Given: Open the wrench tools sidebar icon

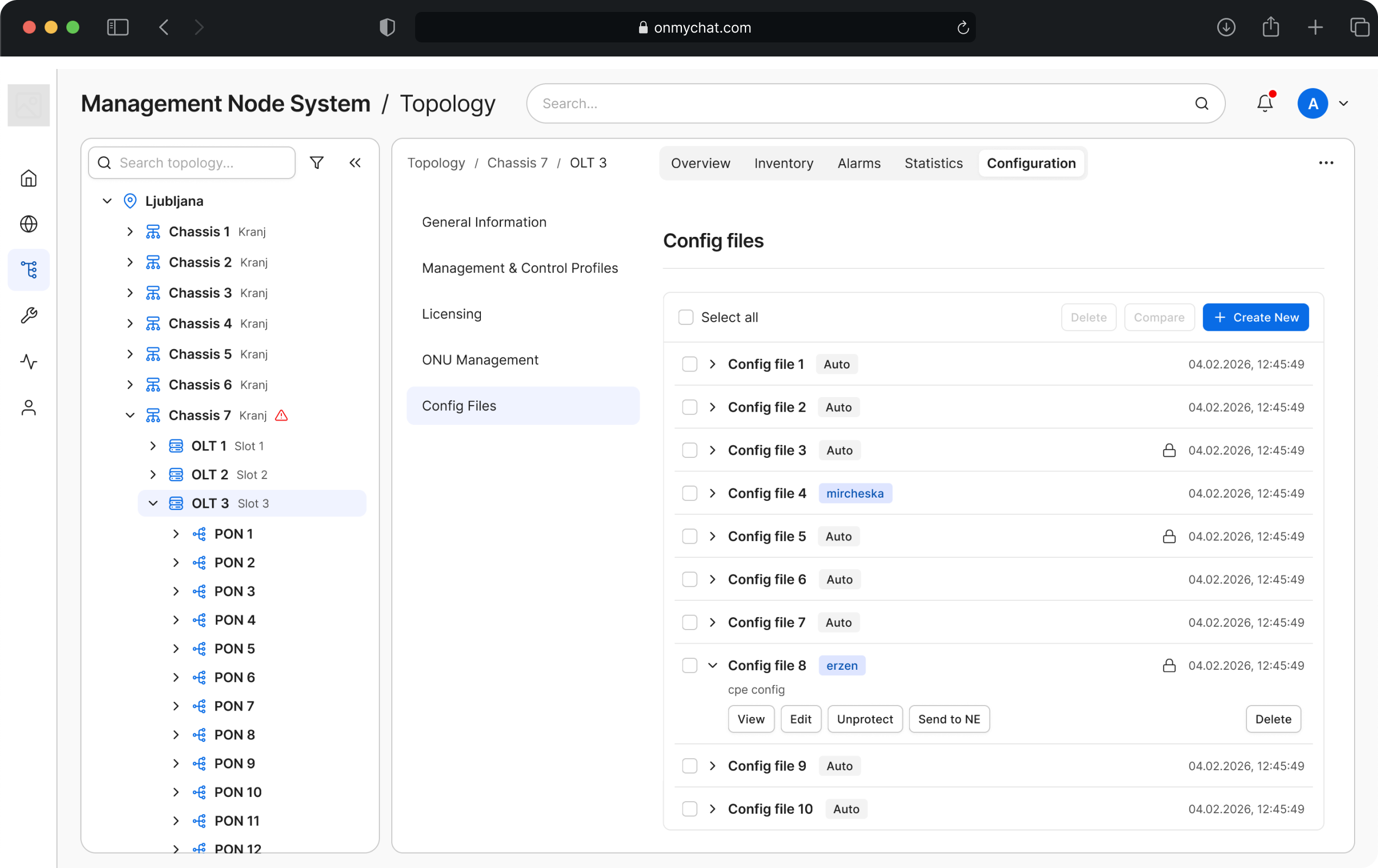Looking at the screenshot, I should (29, 315).
